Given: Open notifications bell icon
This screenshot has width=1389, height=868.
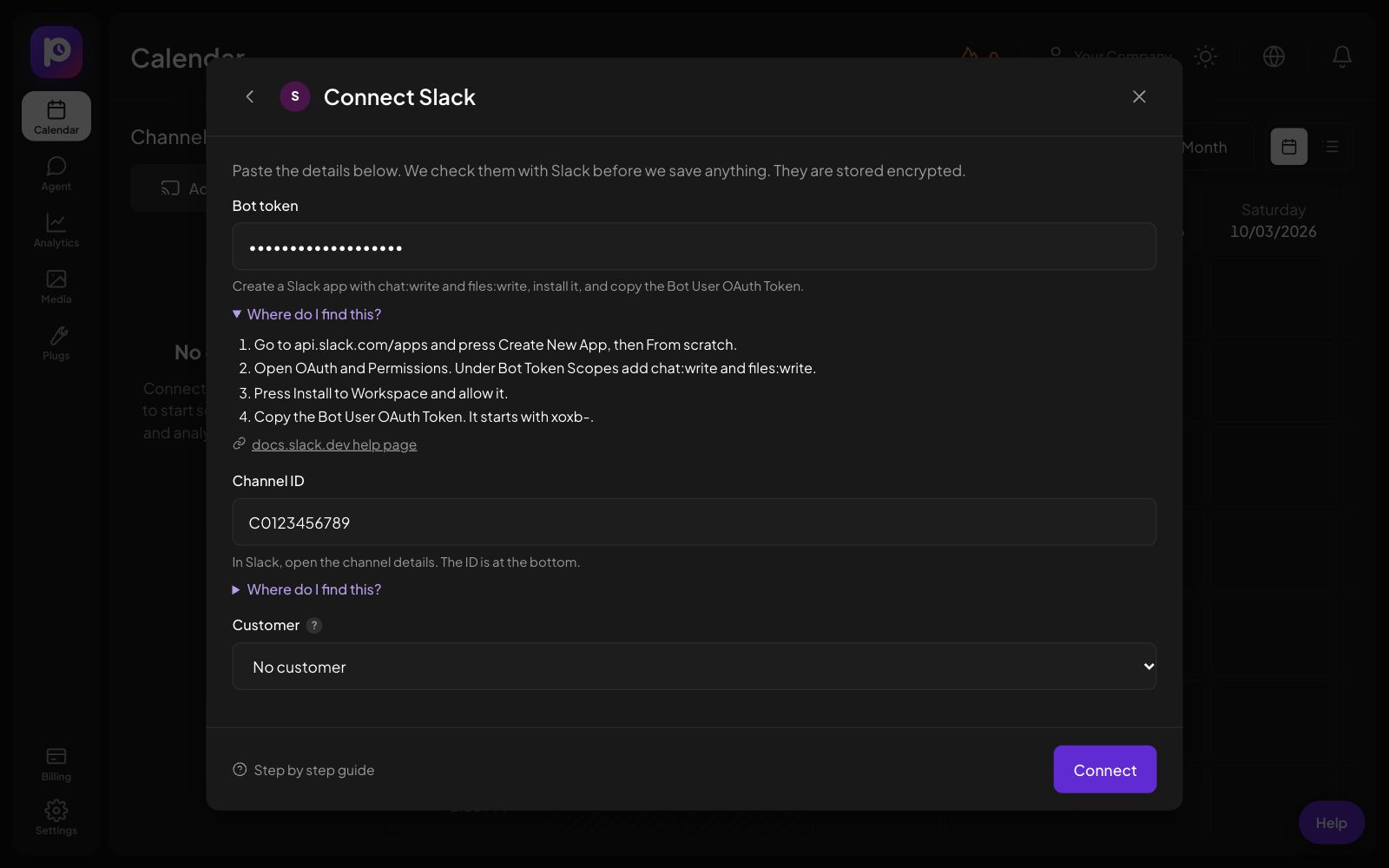Looking at the screenshot, I should coord(1341,56).
